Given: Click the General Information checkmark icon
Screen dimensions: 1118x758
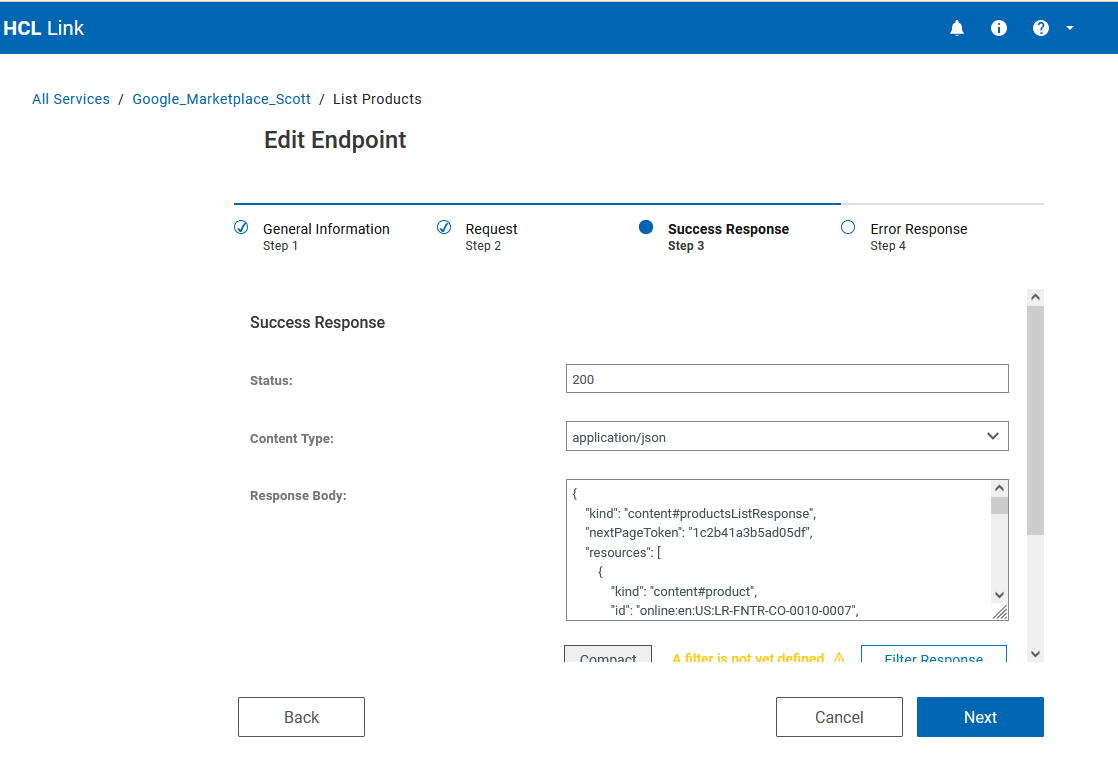Looking at the screenshot, I should (241, 227).
